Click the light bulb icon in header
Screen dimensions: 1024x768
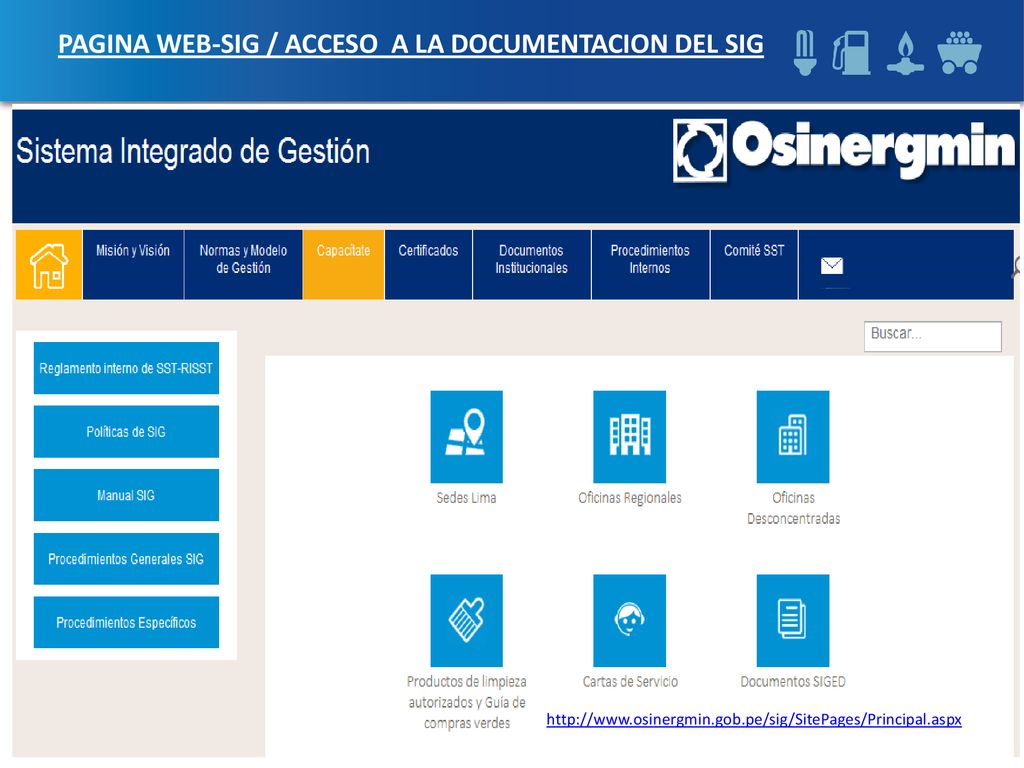pos(805,52)
